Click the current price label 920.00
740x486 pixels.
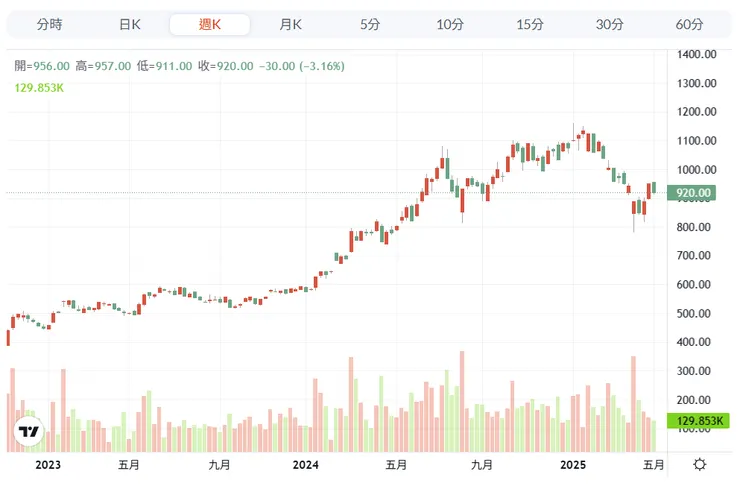tap(693, 193)
